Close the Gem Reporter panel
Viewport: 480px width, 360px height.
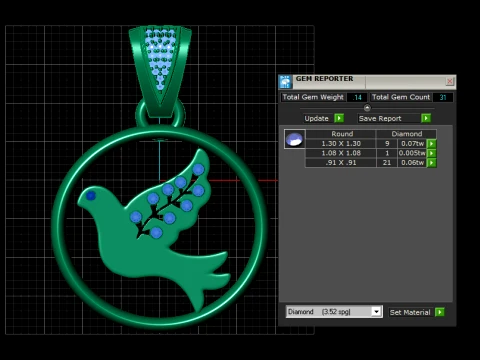coord(450,81)
